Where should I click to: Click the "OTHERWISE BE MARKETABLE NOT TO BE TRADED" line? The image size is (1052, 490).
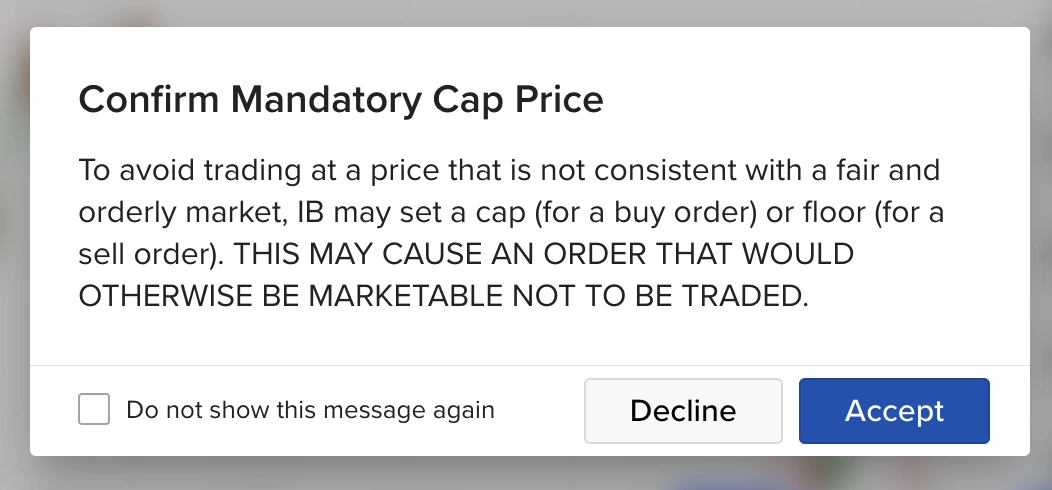click(443, 296)
